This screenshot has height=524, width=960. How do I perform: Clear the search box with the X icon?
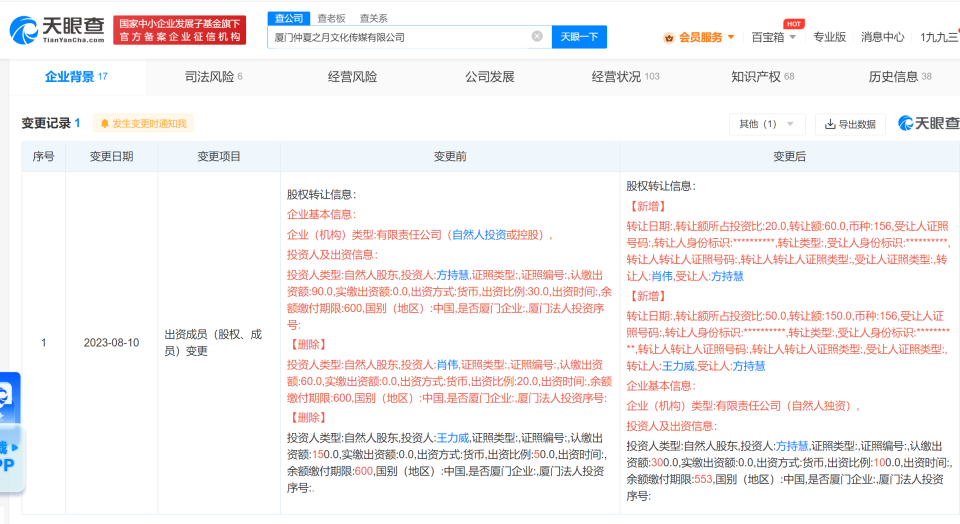537,37
